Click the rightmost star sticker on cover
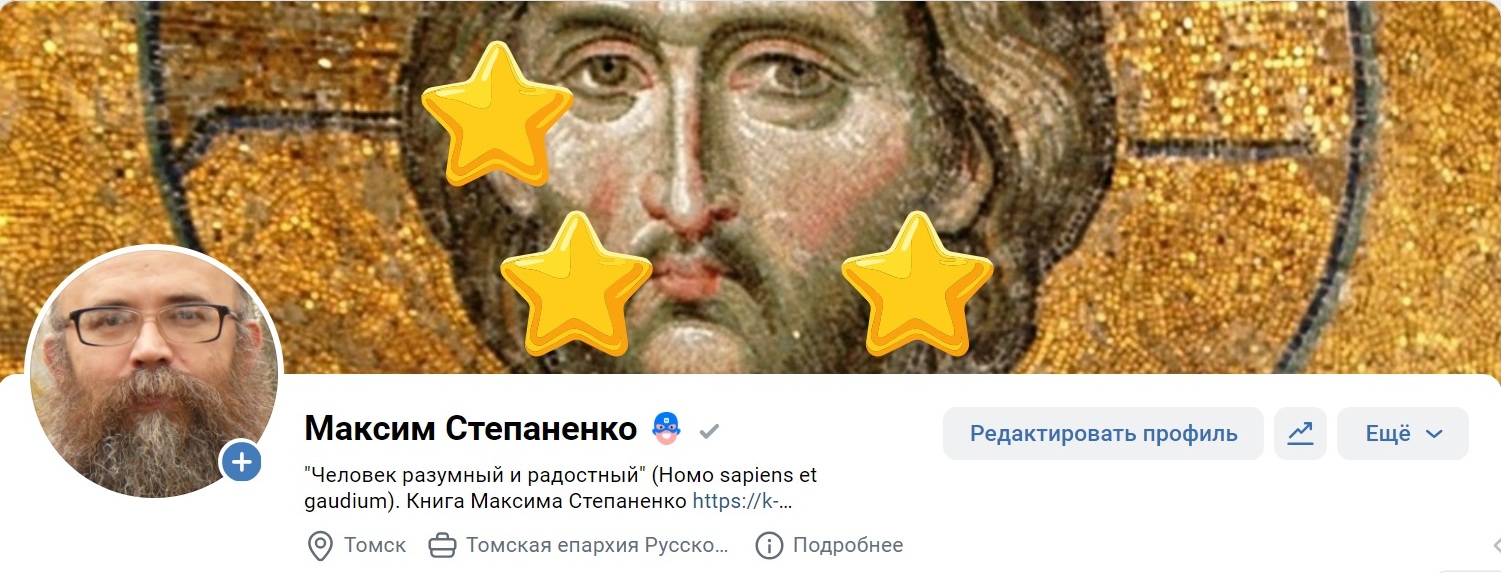Viewport: 1501px width, 573px height. click(917, 283)
